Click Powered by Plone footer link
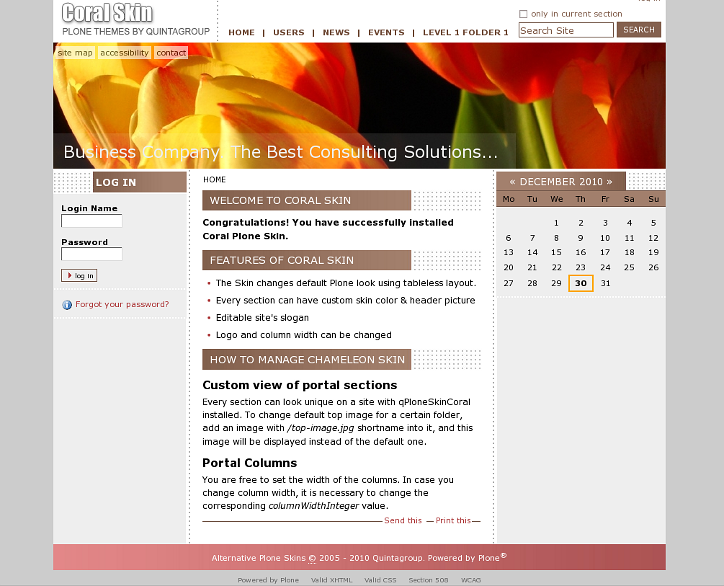724x586 pixels. pyautogui.click(x=268, y=580)
